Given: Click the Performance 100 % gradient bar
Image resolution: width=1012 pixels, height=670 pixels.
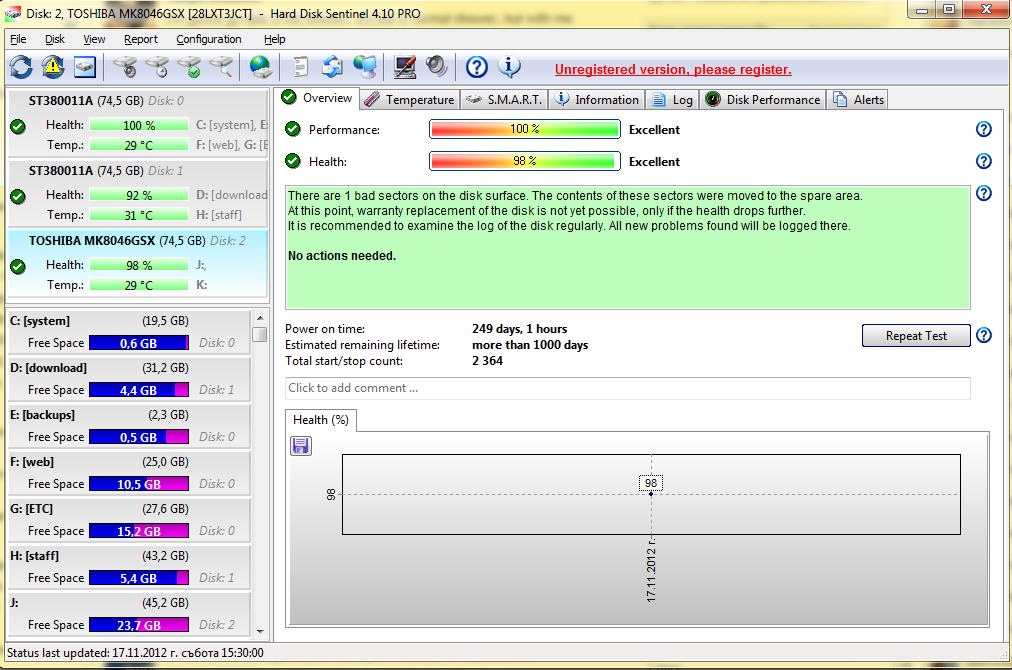Looking at the screenshot, I should pyautogui.click(x=525, y=129).
